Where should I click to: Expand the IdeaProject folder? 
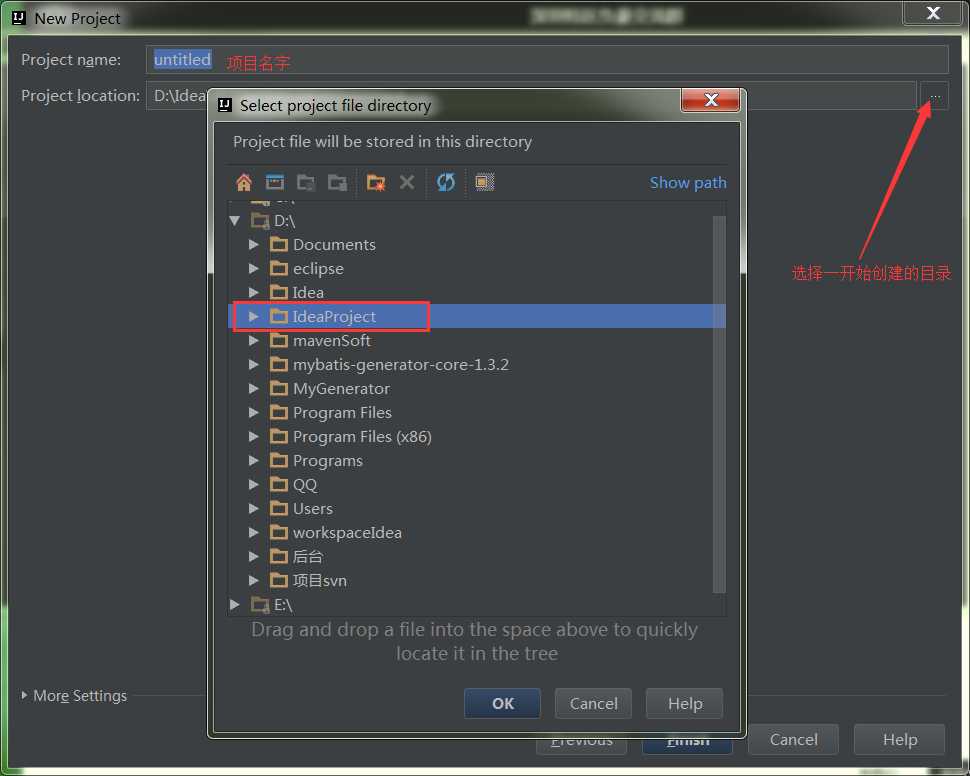[x=253, y=316]
